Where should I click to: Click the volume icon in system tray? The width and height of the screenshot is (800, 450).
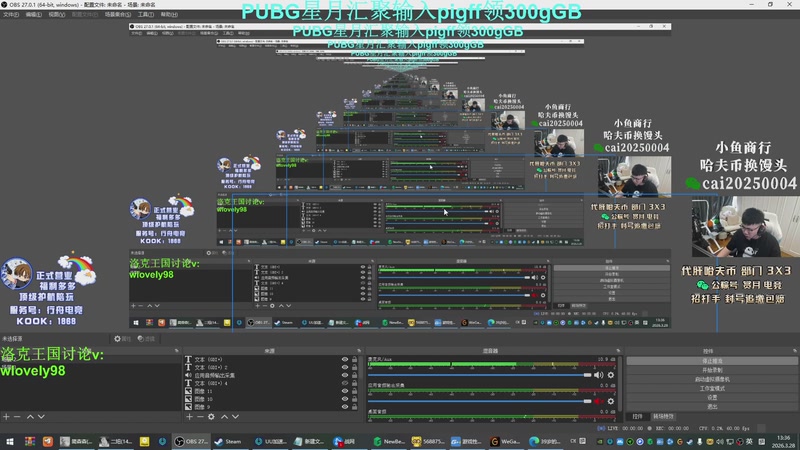[x=719, y=442]
